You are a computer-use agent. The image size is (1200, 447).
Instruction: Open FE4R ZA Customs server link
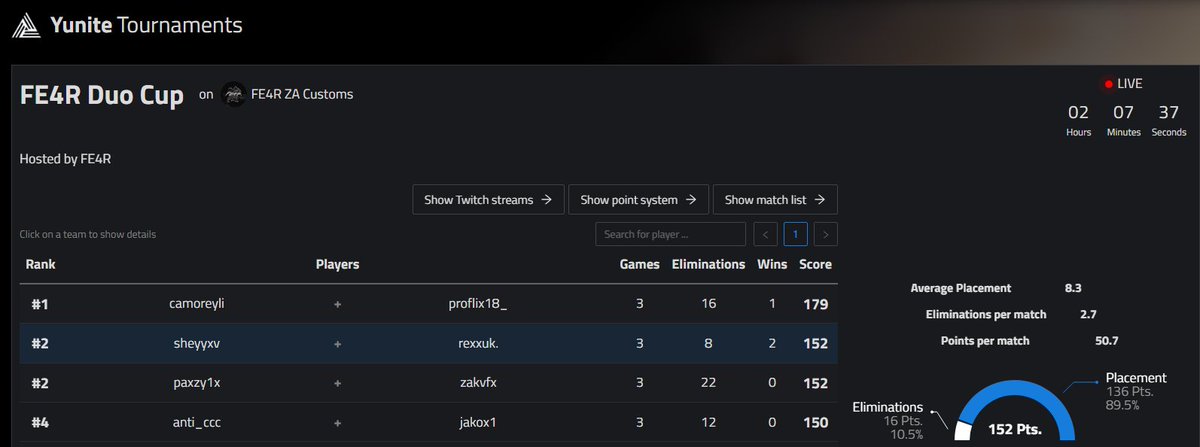303,94
